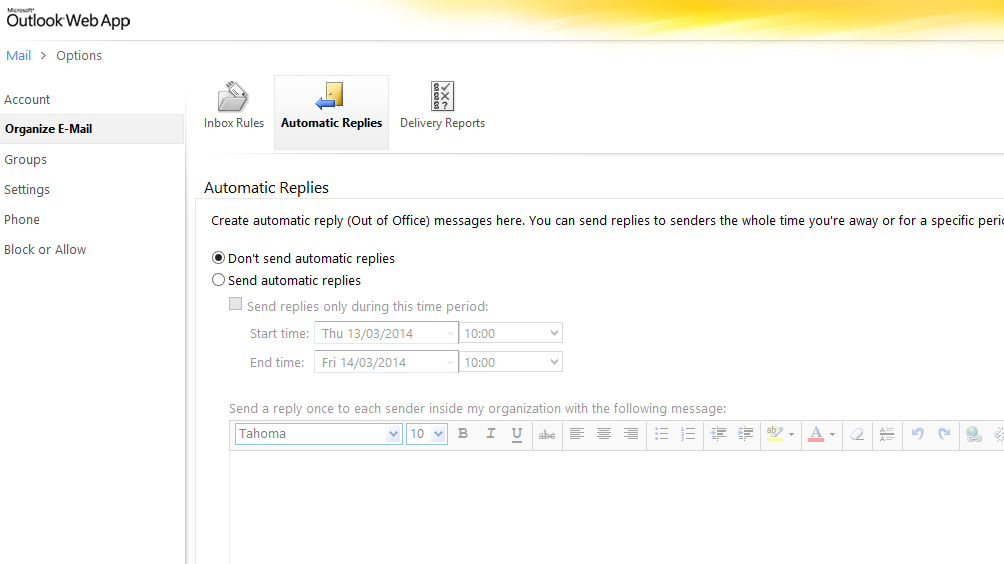Expand font color options arrow
Image resolution: width=1004 pixels, height=564 pixels.
(832, 435)
